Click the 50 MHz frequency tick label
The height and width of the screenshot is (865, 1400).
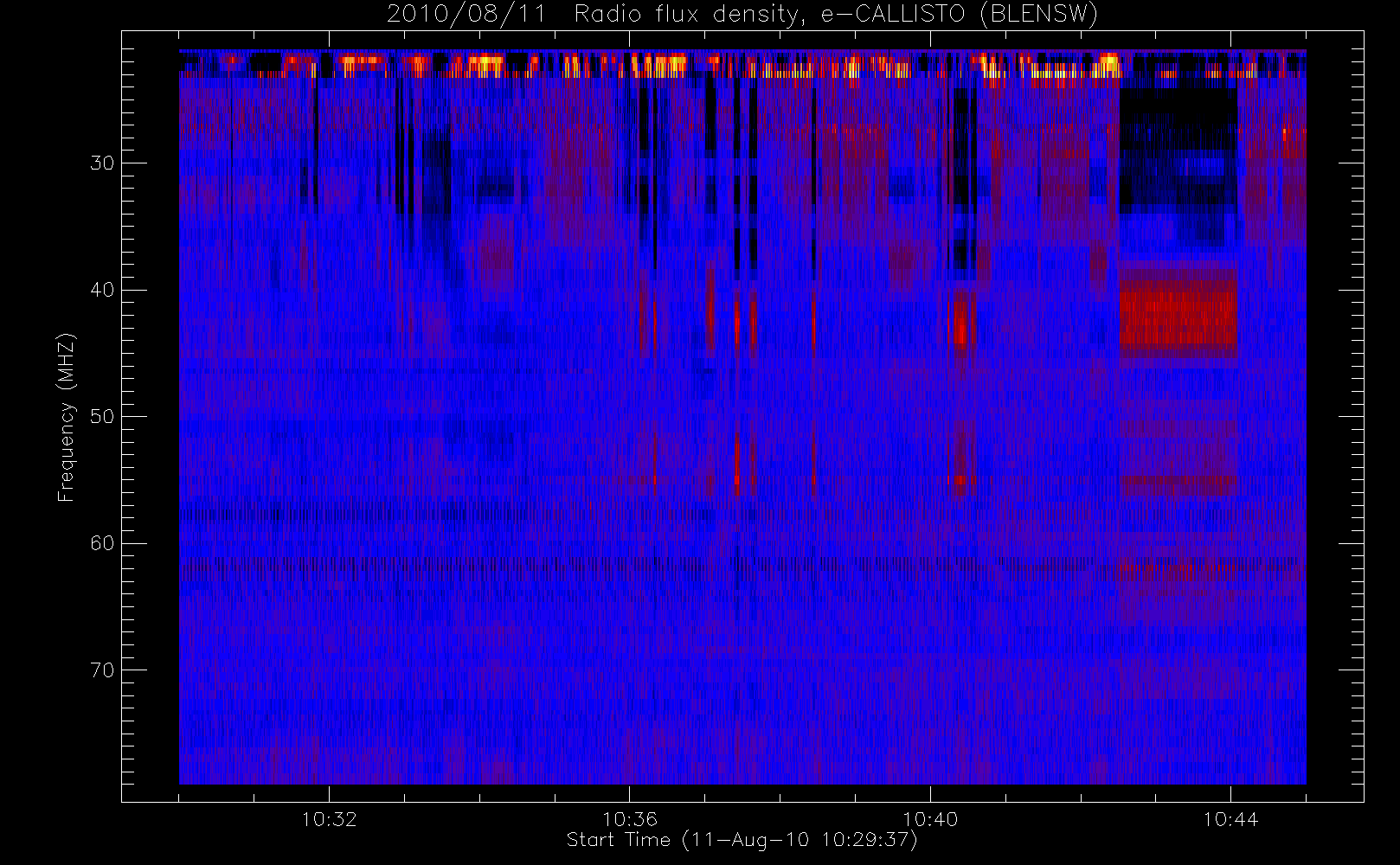(102, 417)
